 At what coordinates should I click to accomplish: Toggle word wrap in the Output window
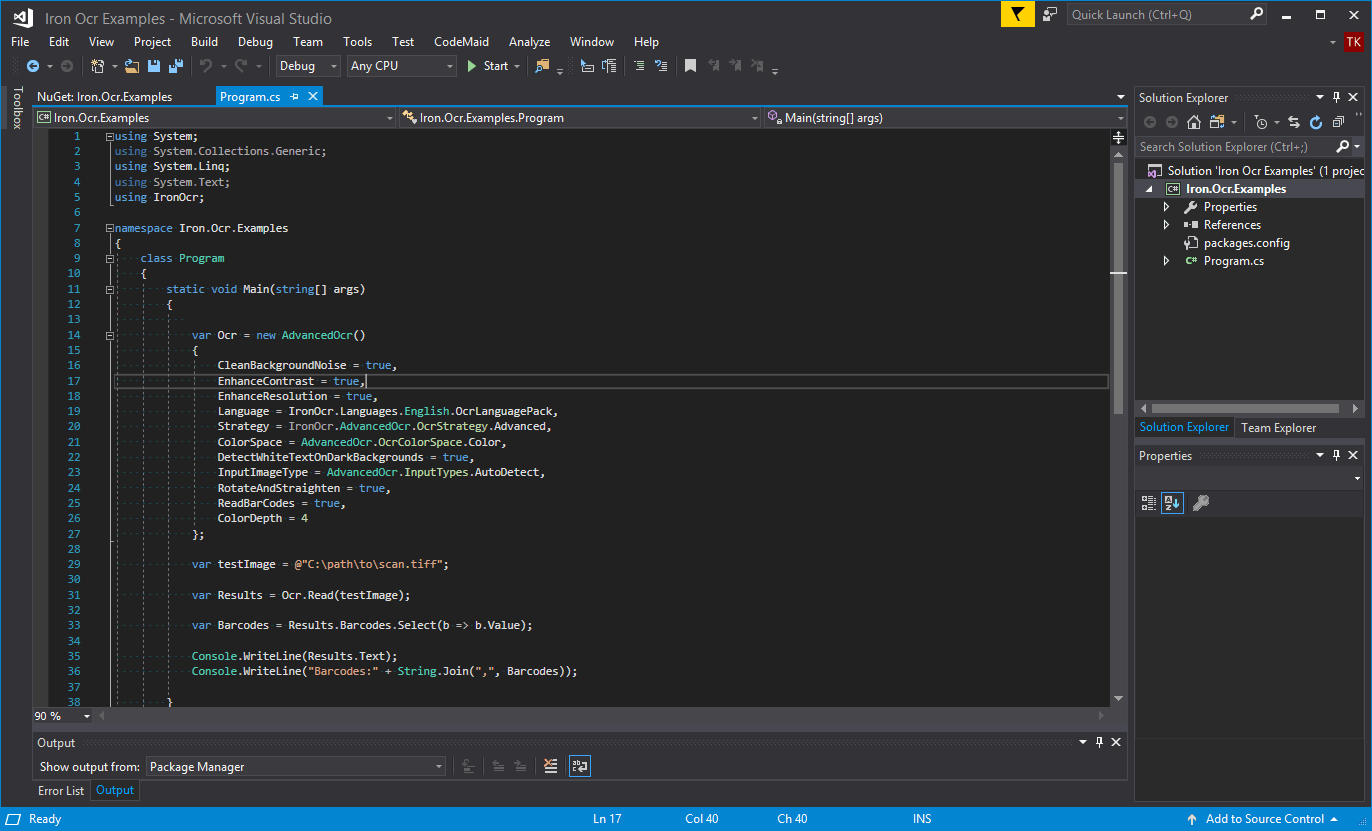[579, 766]
